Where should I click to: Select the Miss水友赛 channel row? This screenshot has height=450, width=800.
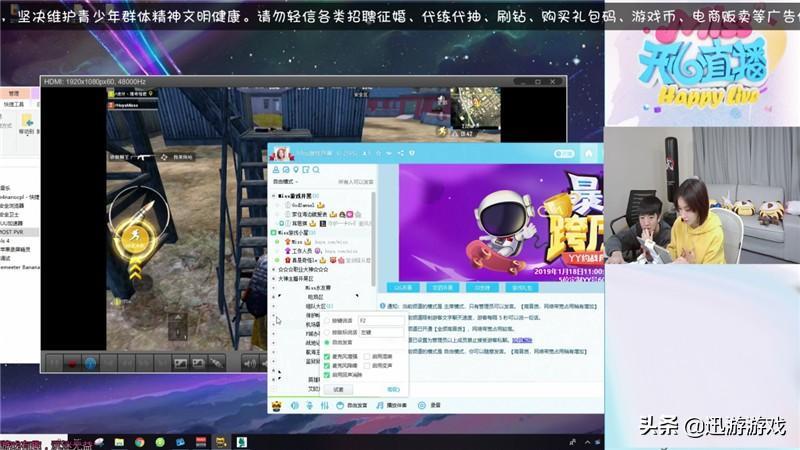coord(318,288)
